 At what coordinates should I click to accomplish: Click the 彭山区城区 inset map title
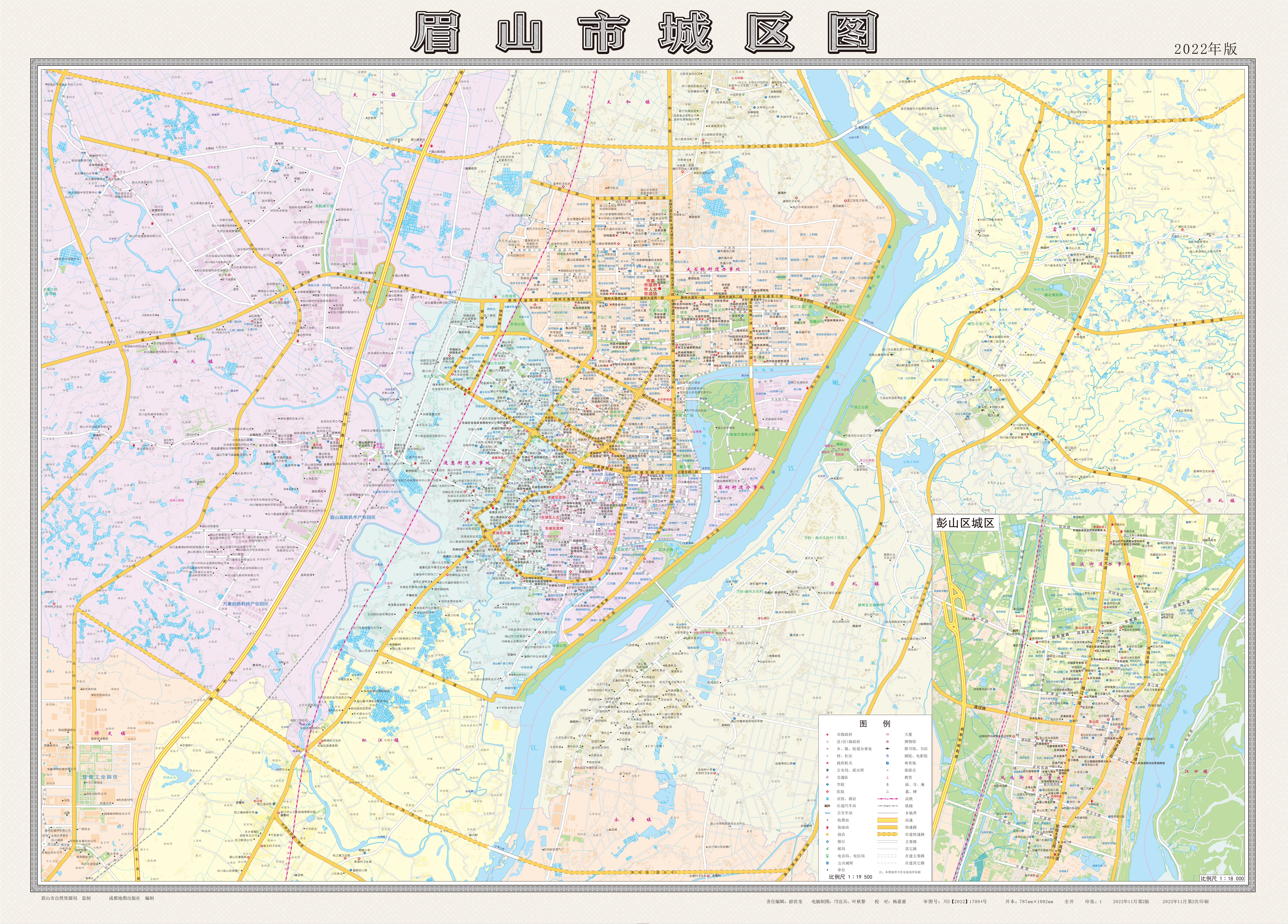tap(965, 523)
